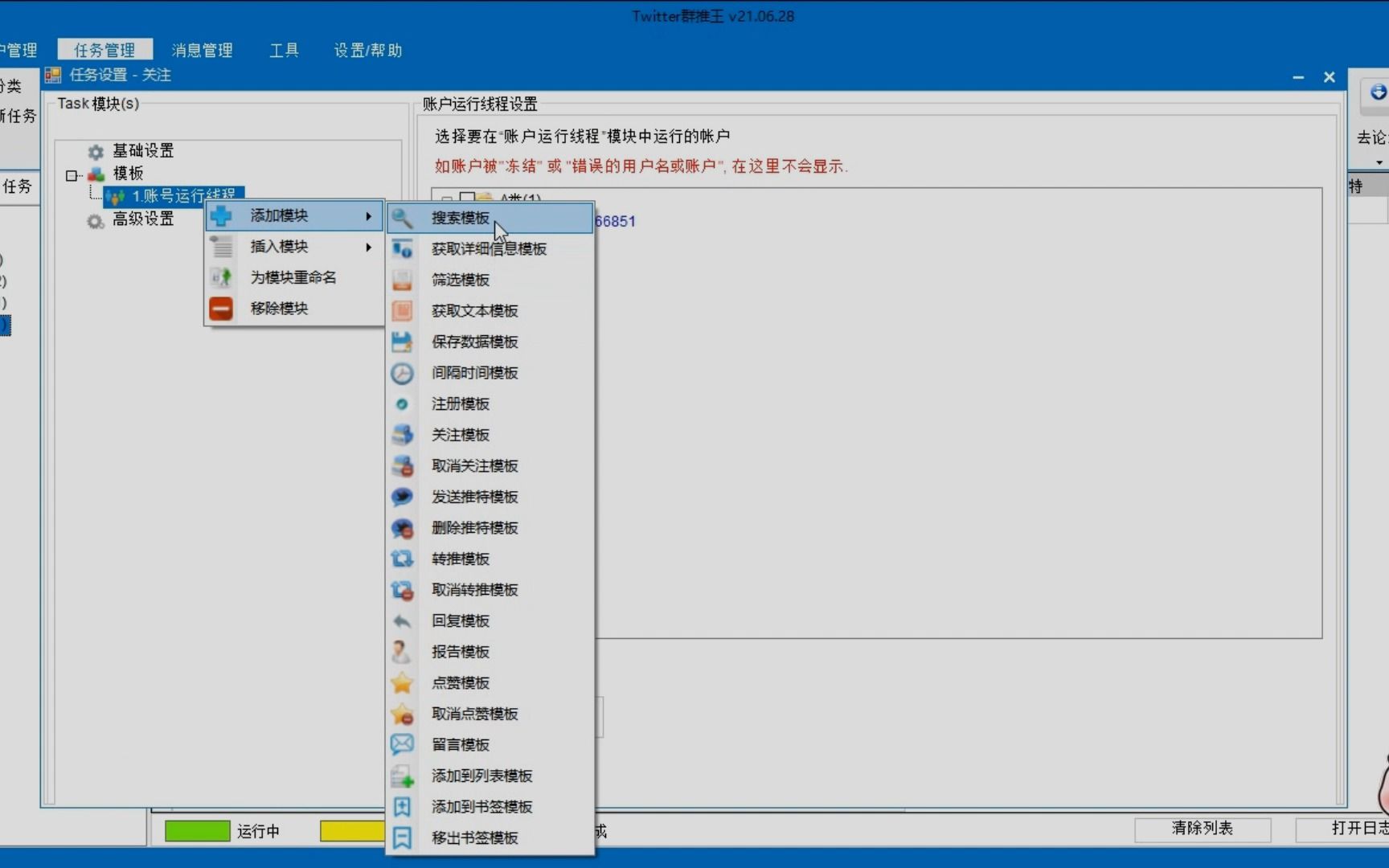Open the 工具 menu

tap(284, 50)
